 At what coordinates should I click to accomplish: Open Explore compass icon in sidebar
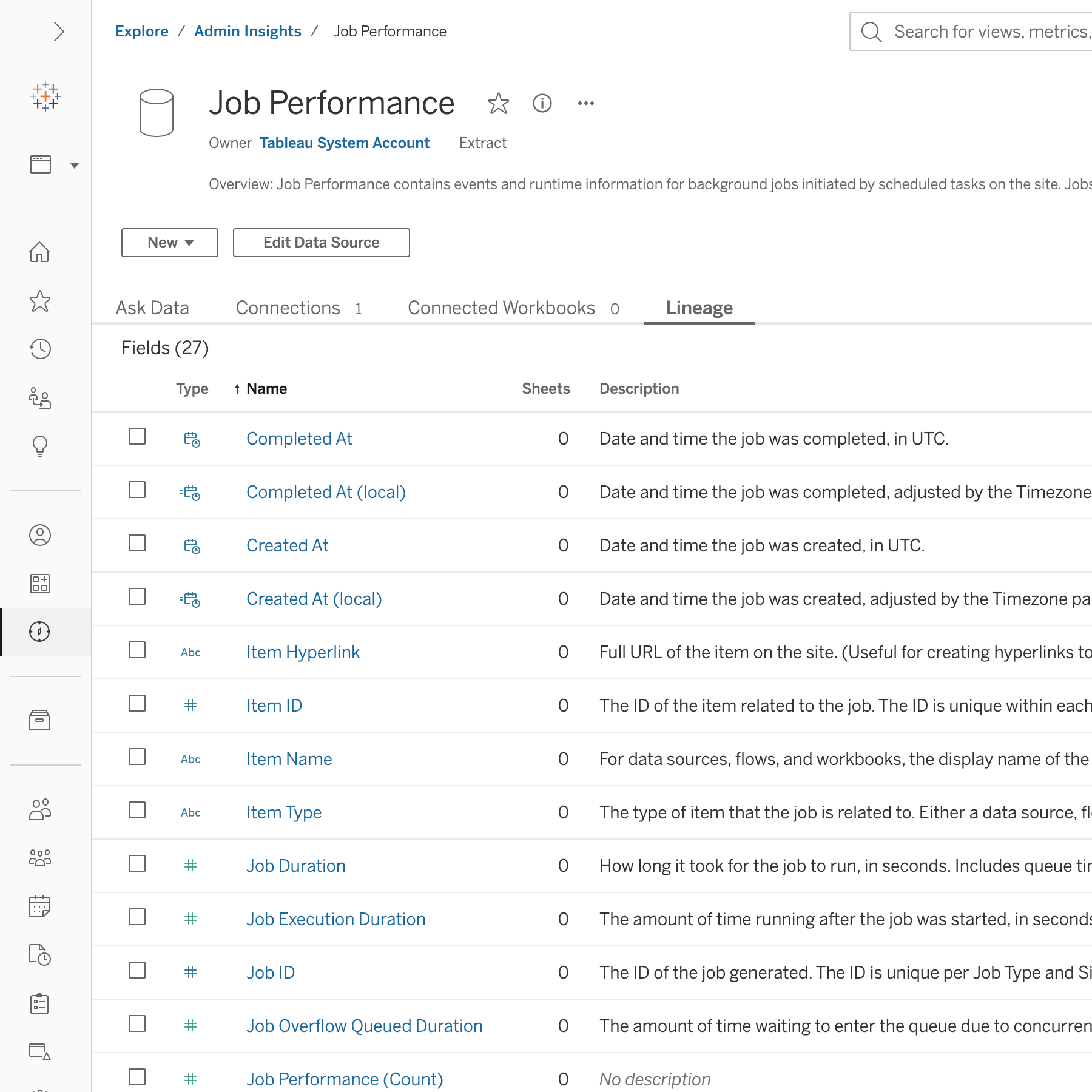click(40, 632)
